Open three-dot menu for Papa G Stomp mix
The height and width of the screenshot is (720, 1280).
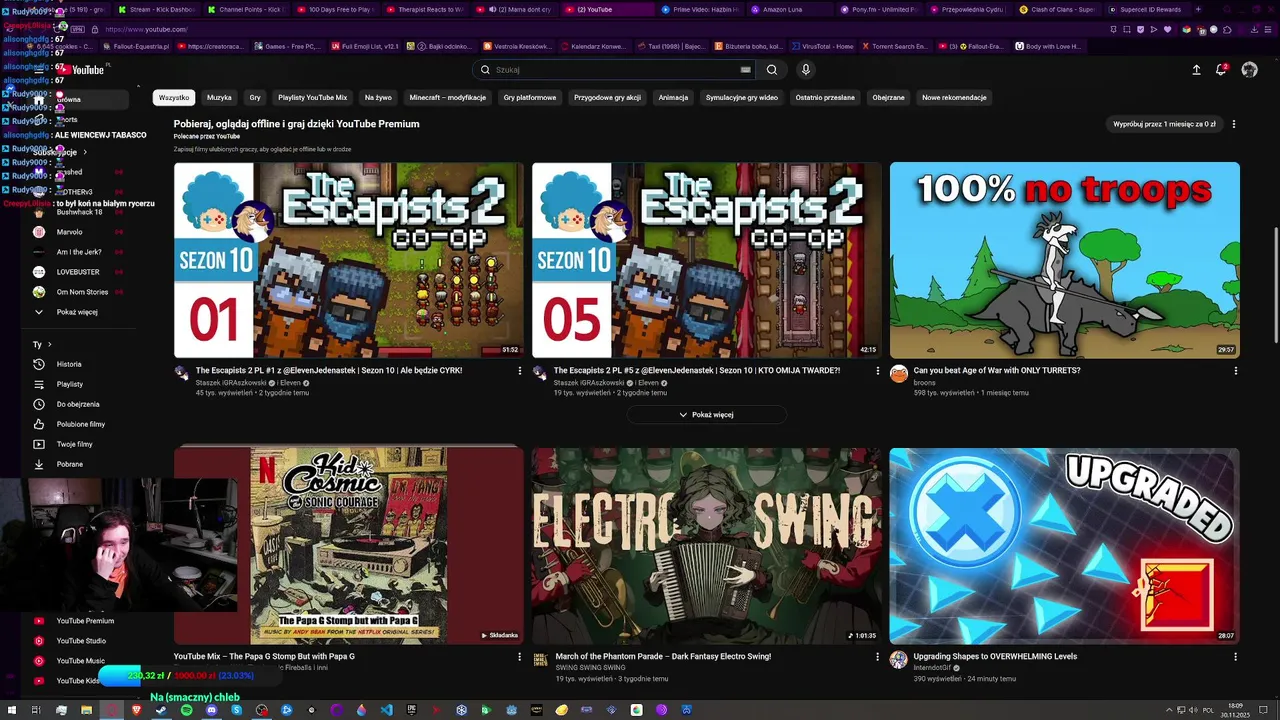519,657
